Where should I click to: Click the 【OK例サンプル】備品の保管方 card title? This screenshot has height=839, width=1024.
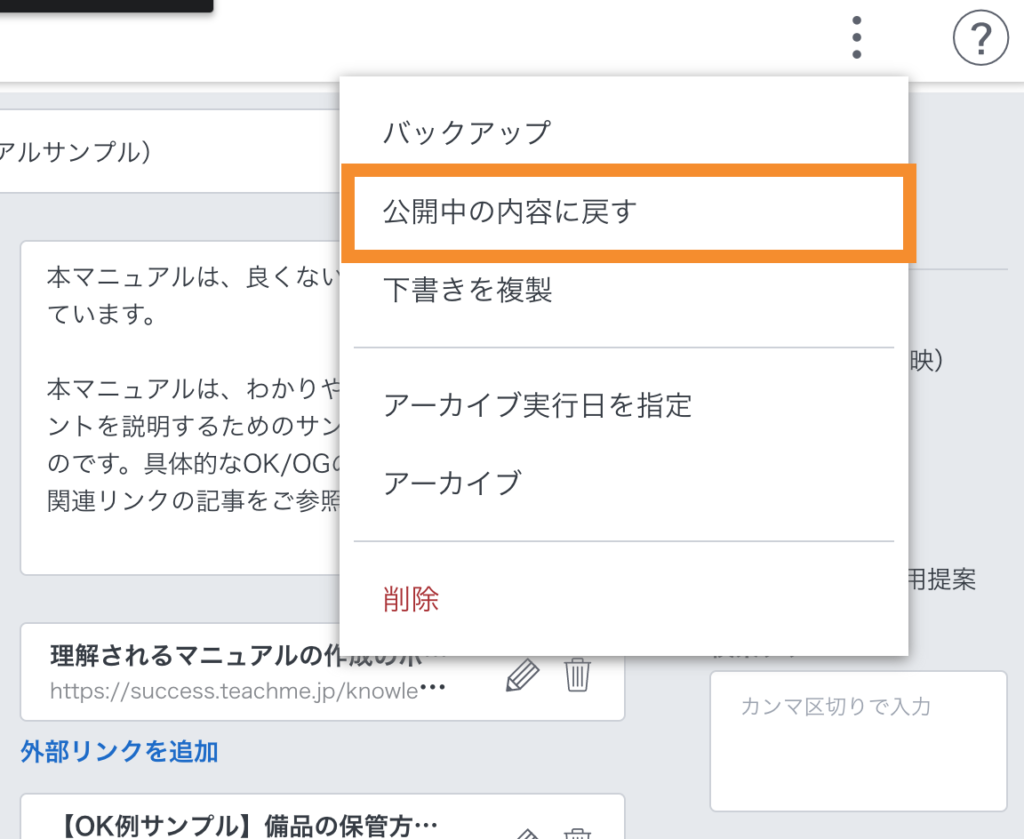coord(250,826)
